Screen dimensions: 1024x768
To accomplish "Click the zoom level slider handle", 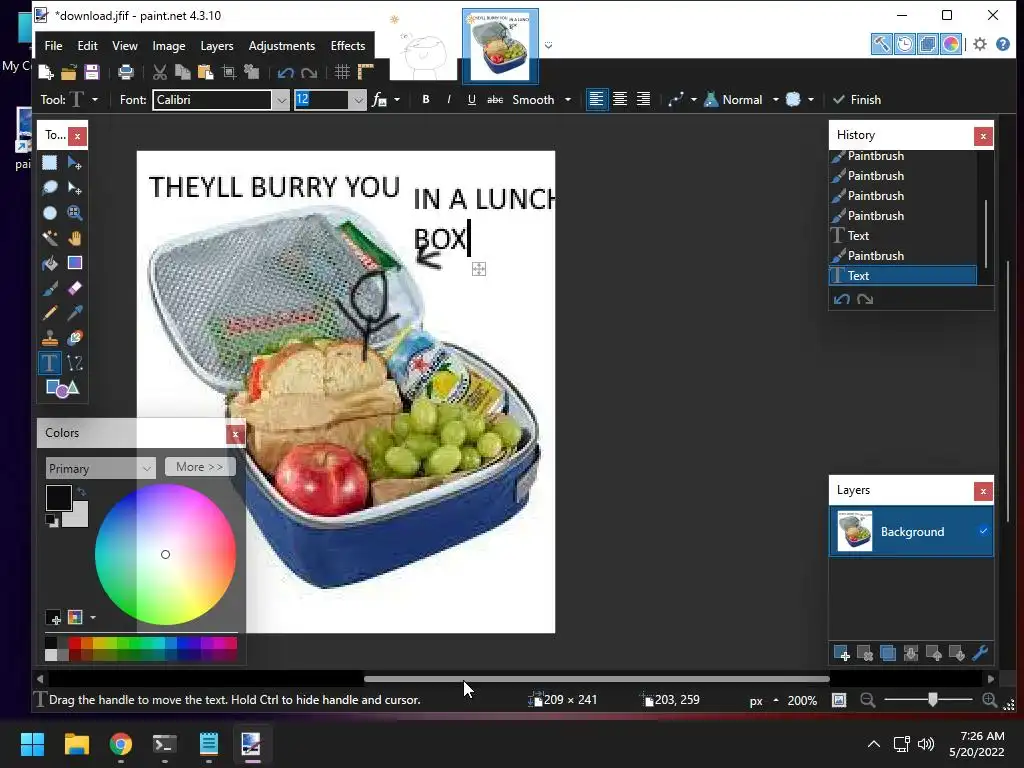I will click(933, 699).
